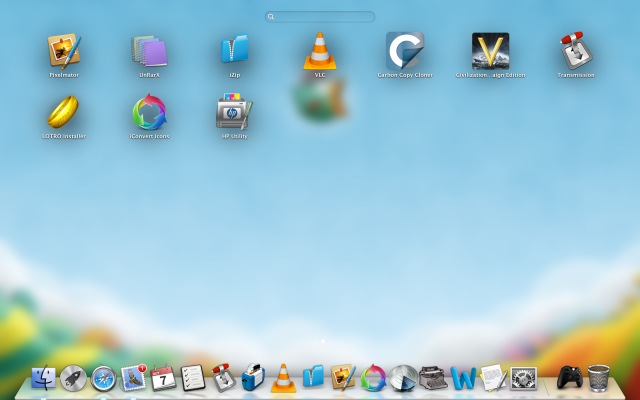
Task: Open Mail with one unread badge
Action: coord(133,378)
